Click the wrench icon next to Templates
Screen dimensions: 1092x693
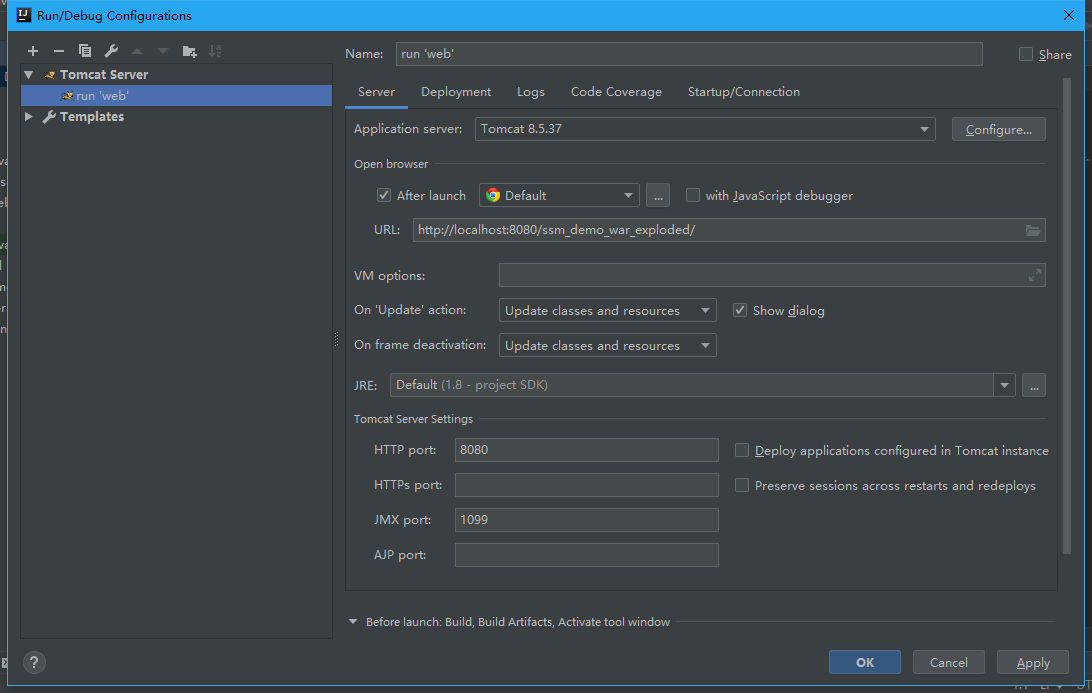click(x=49, y=116)
